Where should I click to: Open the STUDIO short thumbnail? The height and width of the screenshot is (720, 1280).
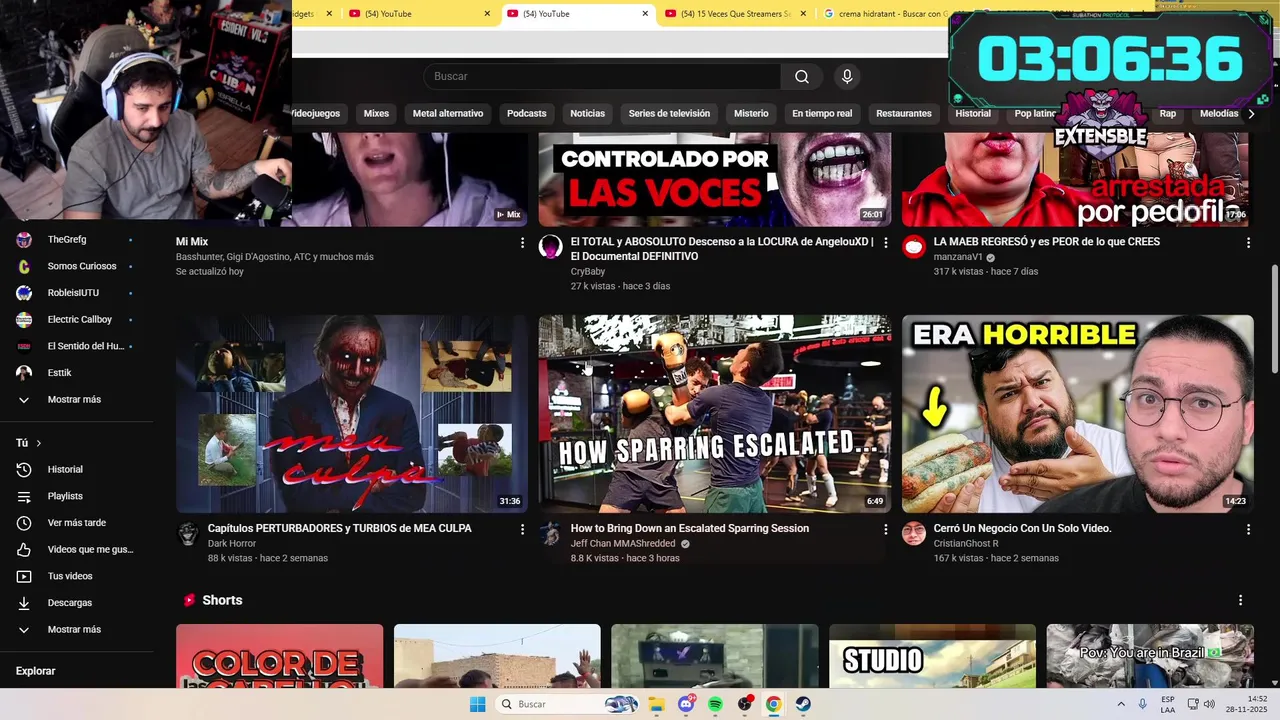coord(932,656)
